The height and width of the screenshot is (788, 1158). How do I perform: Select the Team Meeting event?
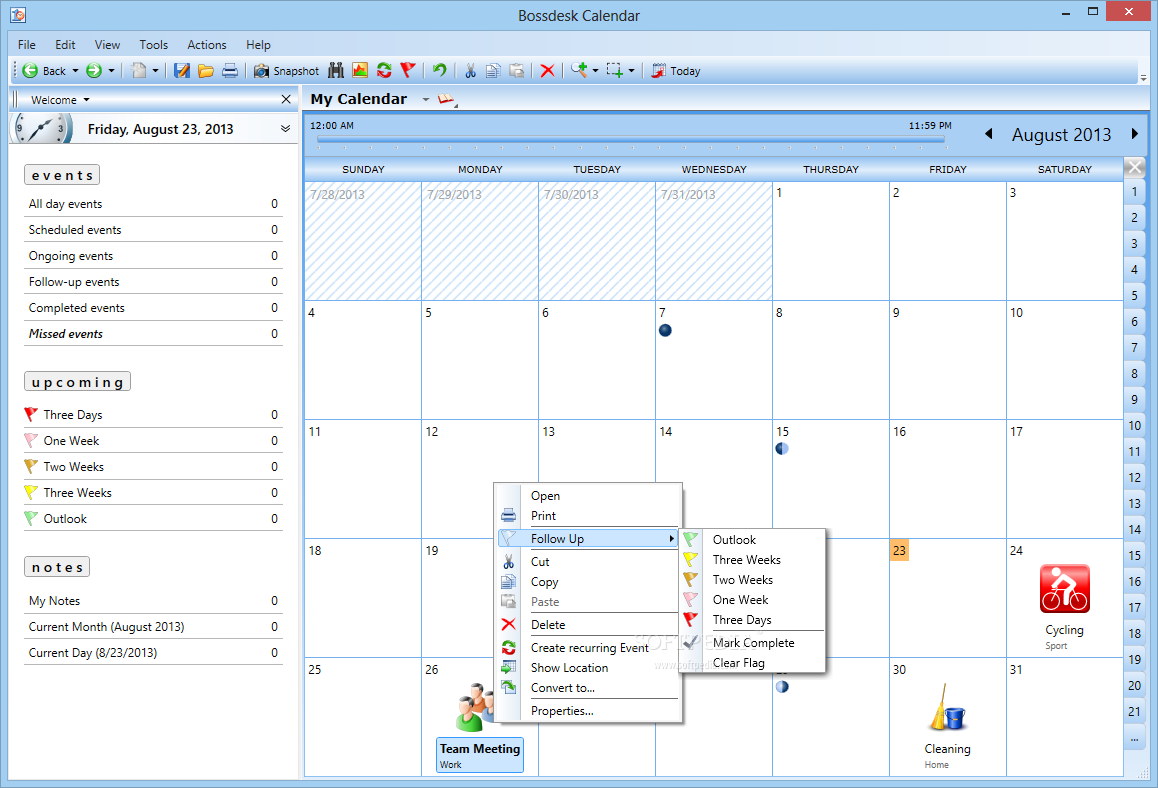click(x=480, y=755)
